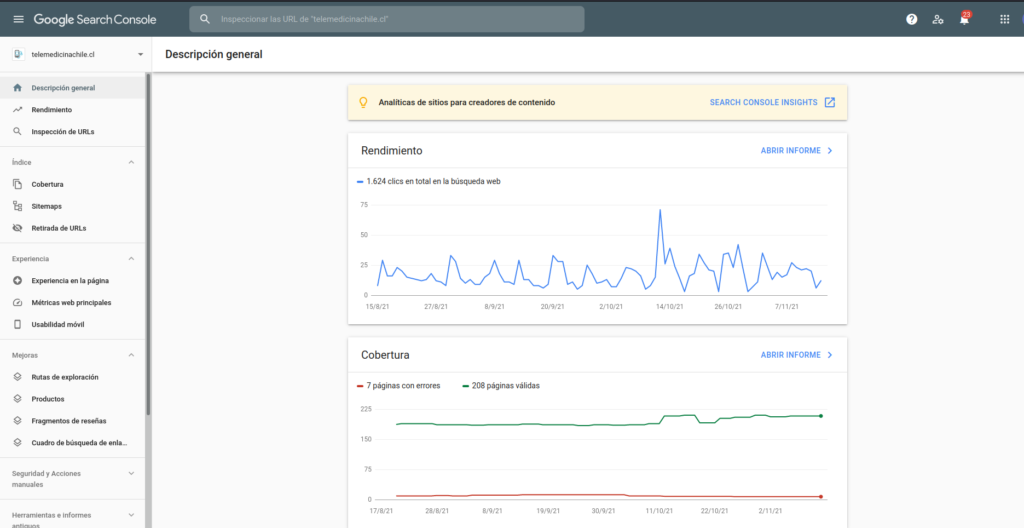1024x528 pixels.
Task: Click the gauge icon for Métricas web principales
Action: tap(18, 303)
